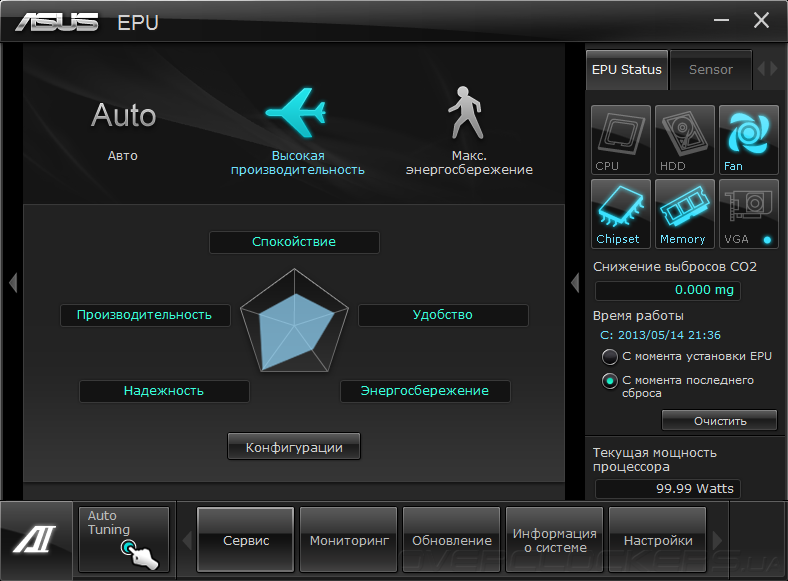Viewport: 788px width, 581px height.
Task: Click the 'Время работы' heading
Action: click(638, 316)
